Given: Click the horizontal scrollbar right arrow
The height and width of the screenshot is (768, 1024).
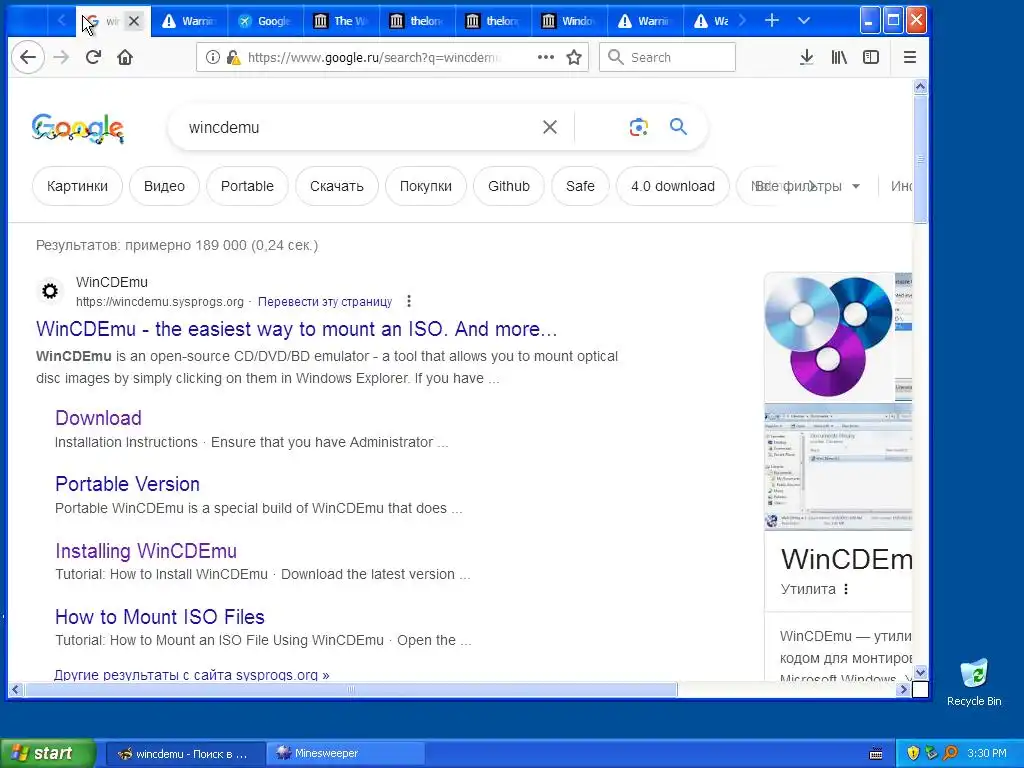Looking at the screenshot, I should pyautogui.click(x=904, y=689).
